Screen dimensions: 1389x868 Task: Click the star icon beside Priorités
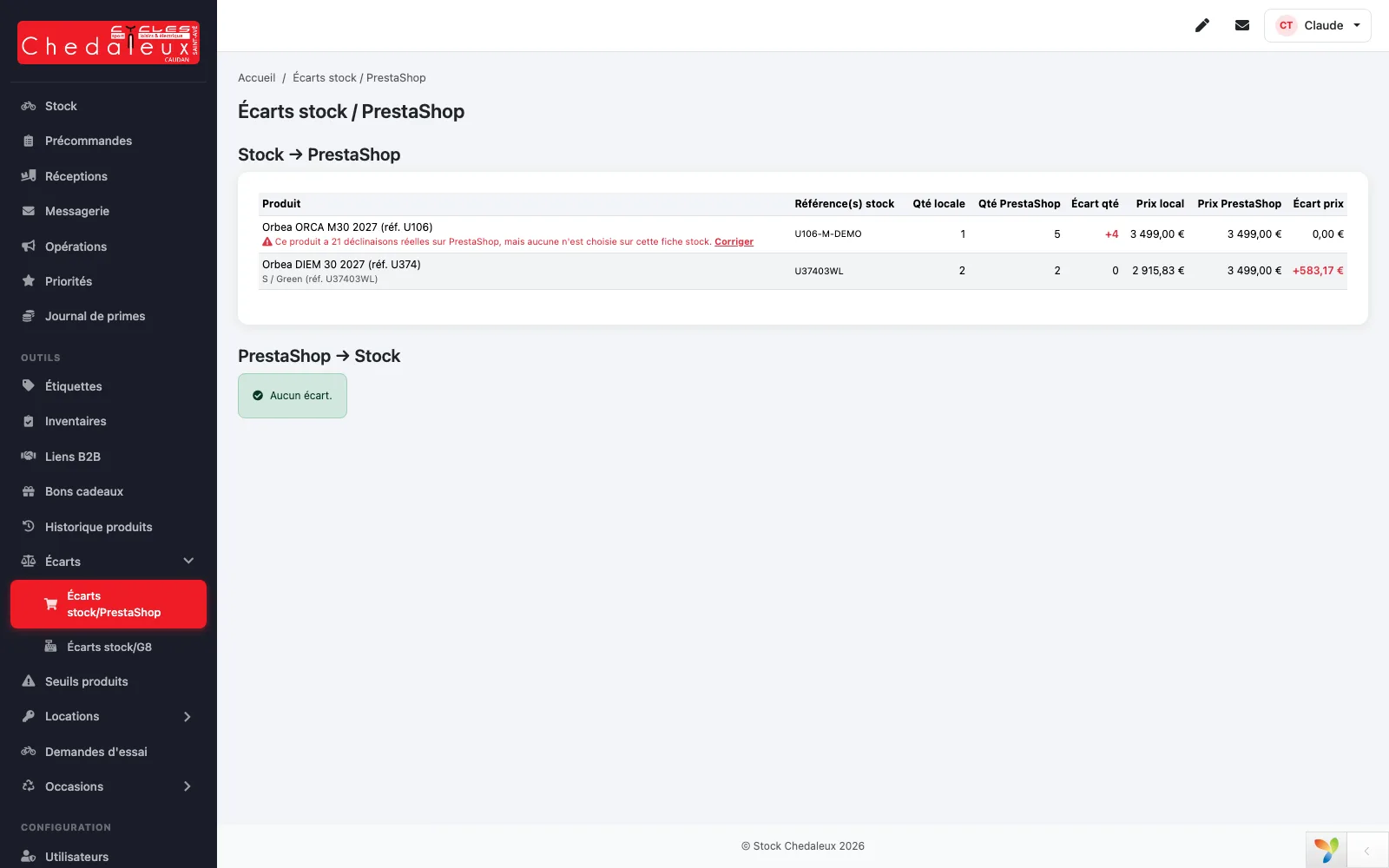pos(29,281)
